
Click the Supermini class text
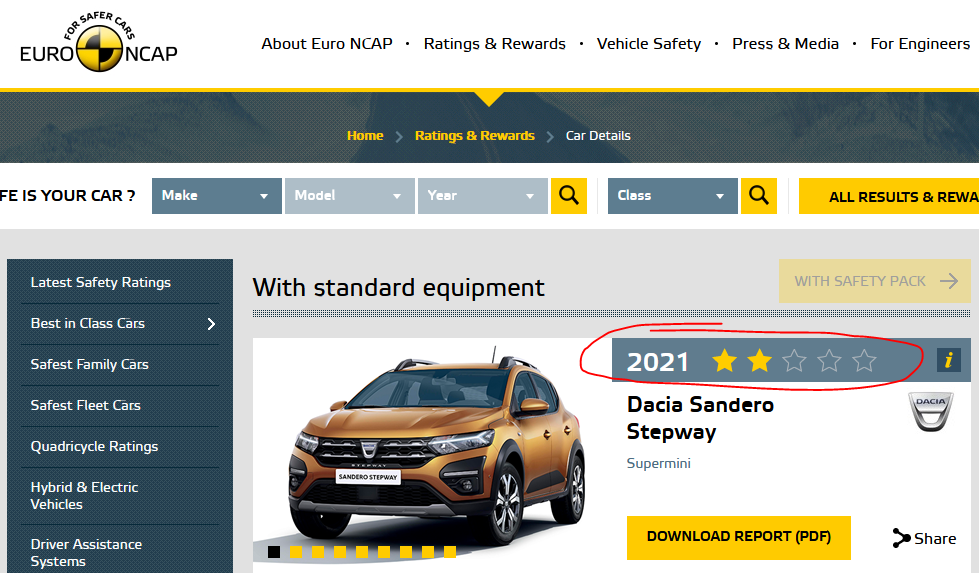[x=659, y=463]
